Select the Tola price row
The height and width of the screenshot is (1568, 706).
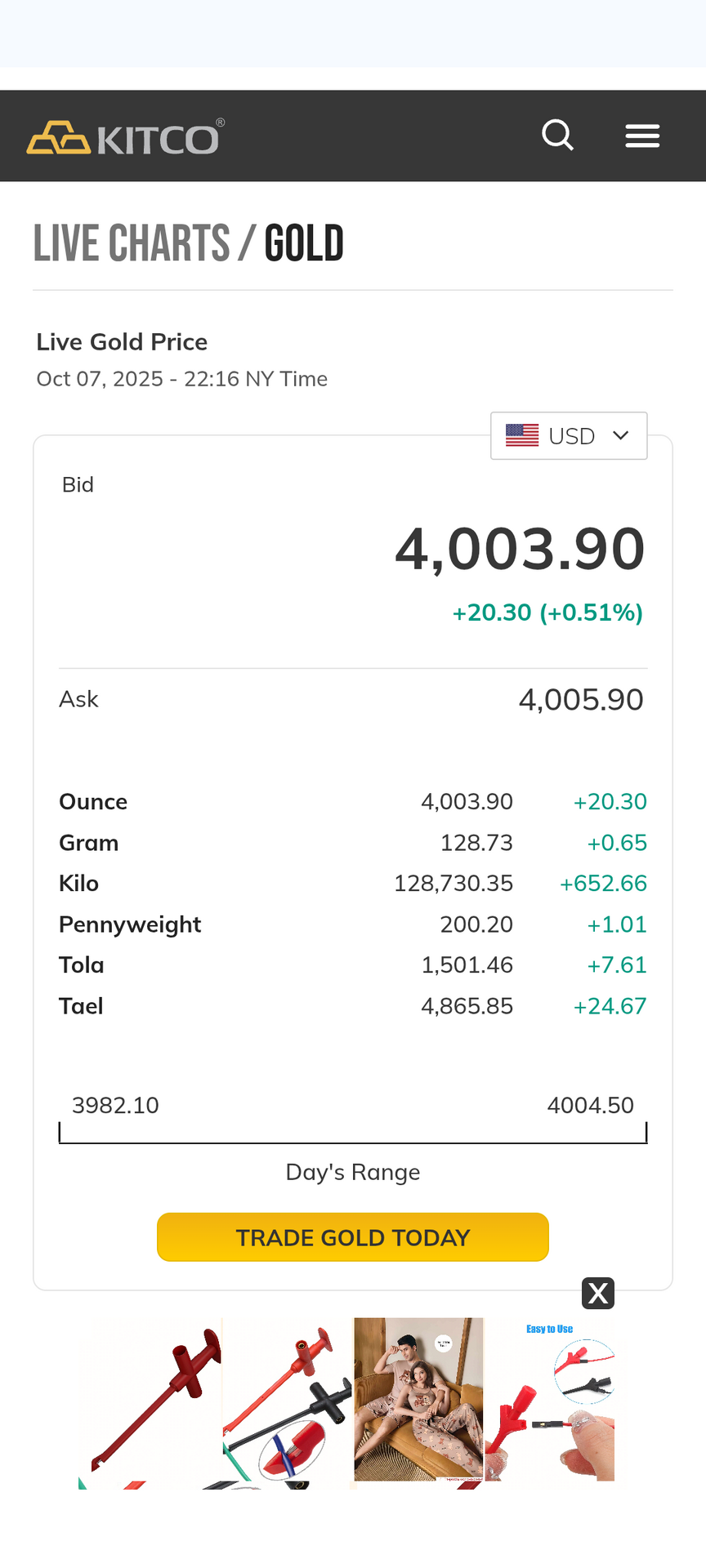(x=352, y=965)
